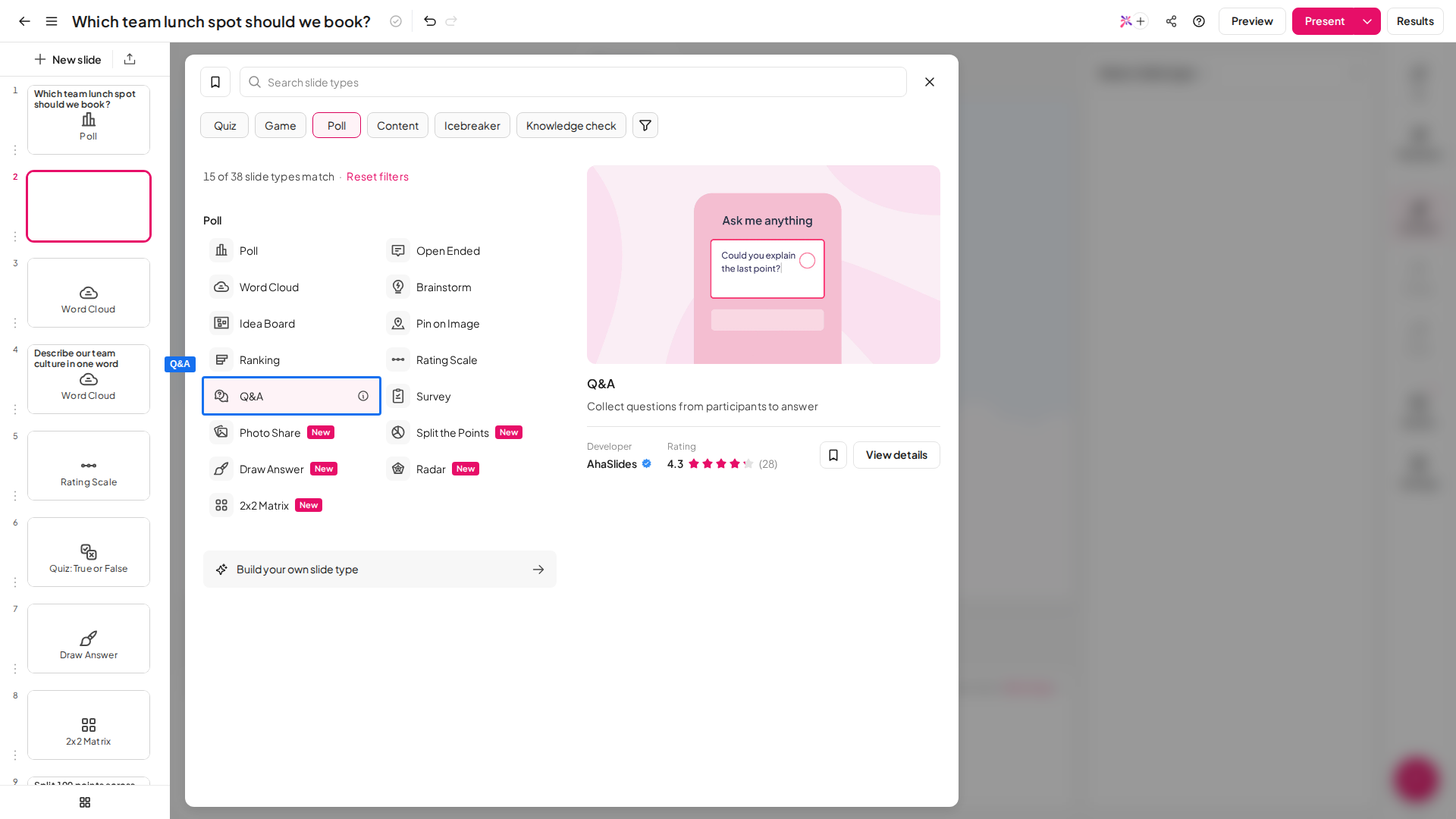Image resolution: width=1456 pixels, height=819 pixels.
Task: Toggle the Game filter chip
Action: coord(281,125)
